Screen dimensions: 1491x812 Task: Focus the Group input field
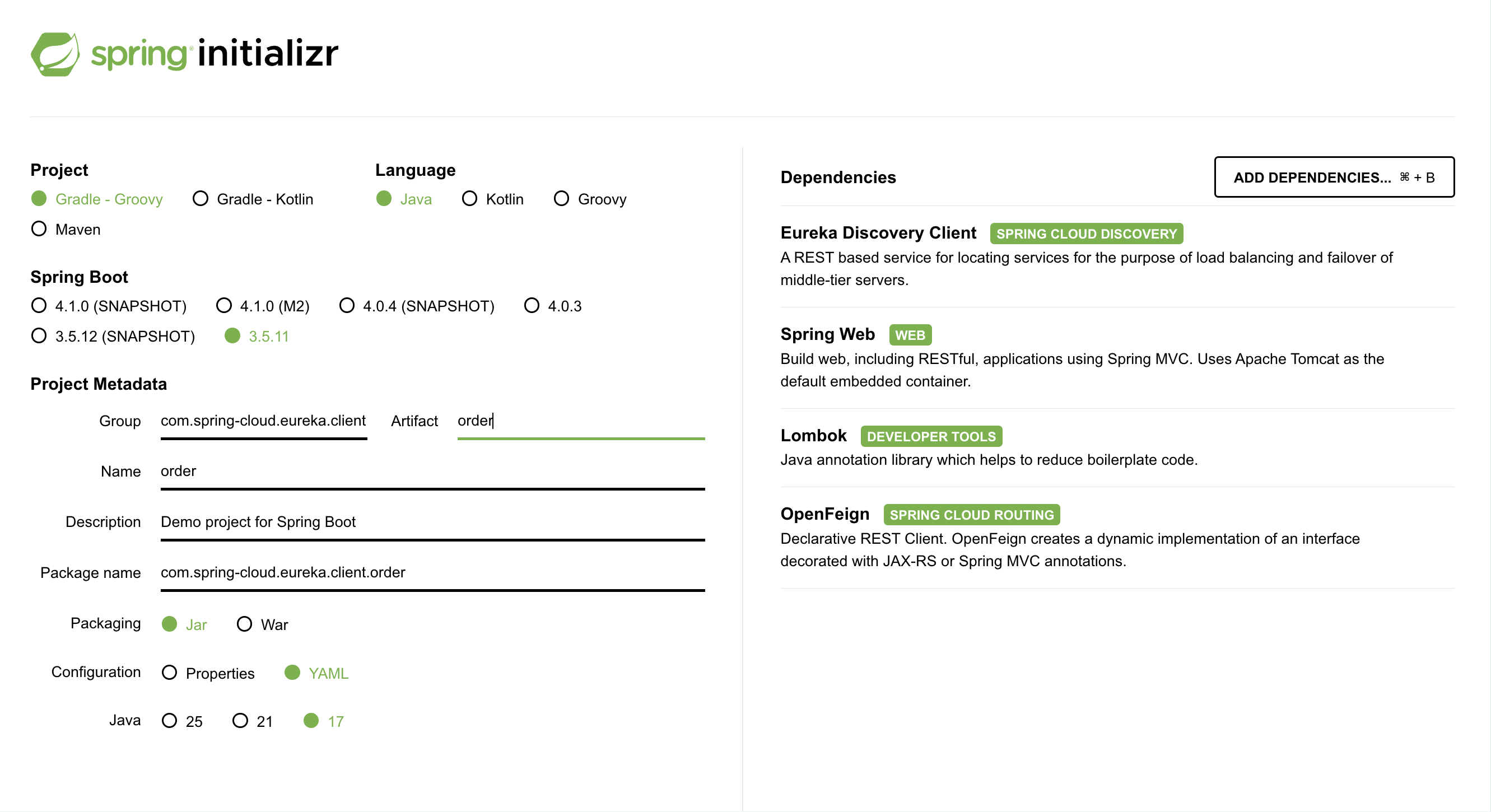point(264,421)
